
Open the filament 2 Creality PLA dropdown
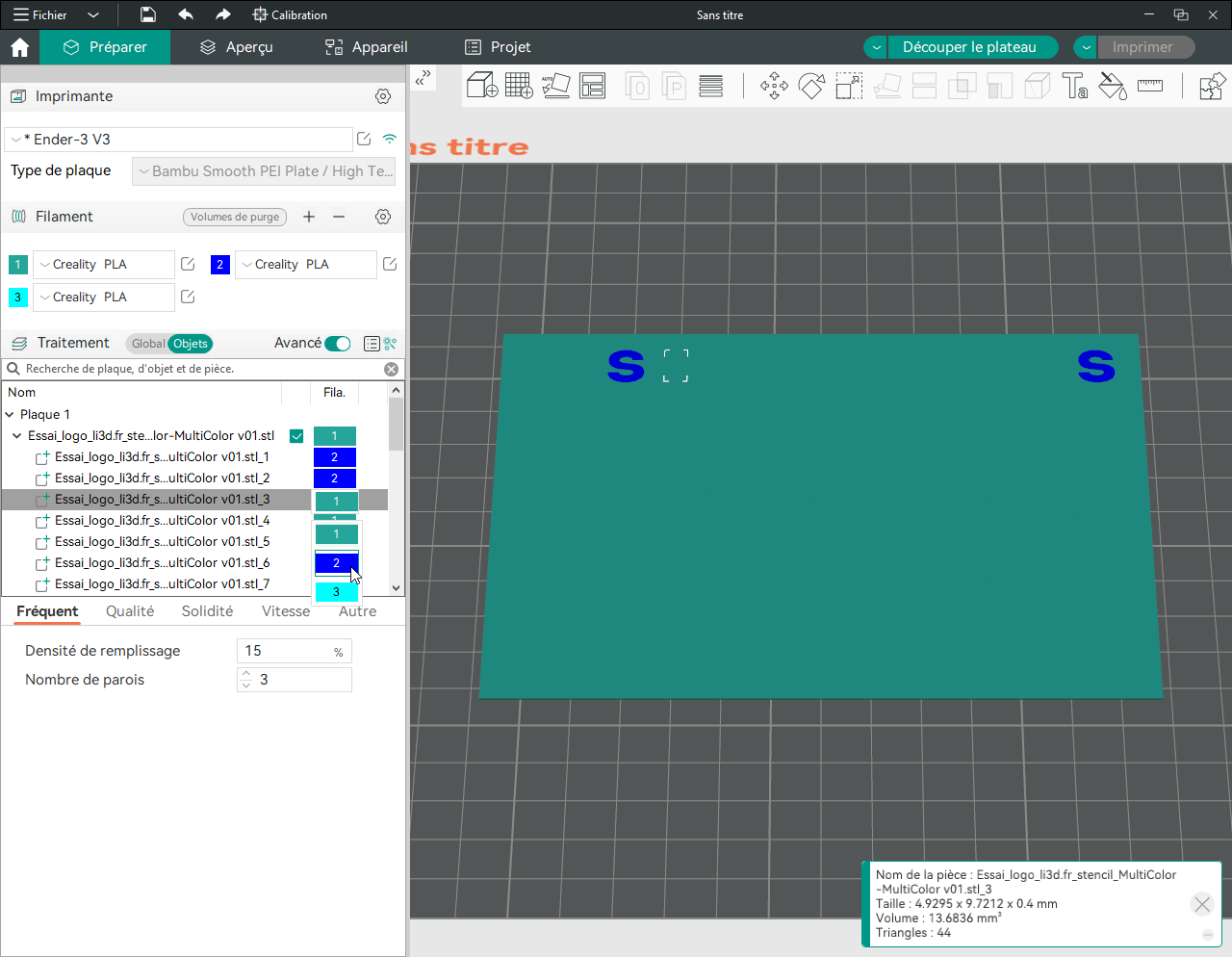306,265
